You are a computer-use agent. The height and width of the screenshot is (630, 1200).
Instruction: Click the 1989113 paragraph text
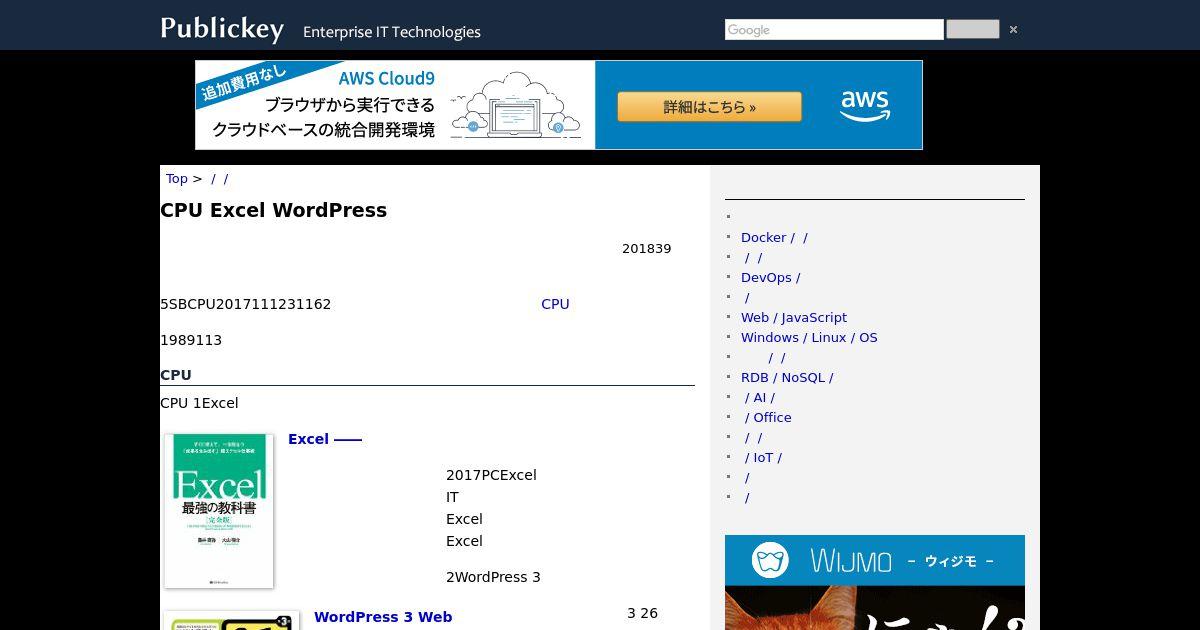[191, 340]
